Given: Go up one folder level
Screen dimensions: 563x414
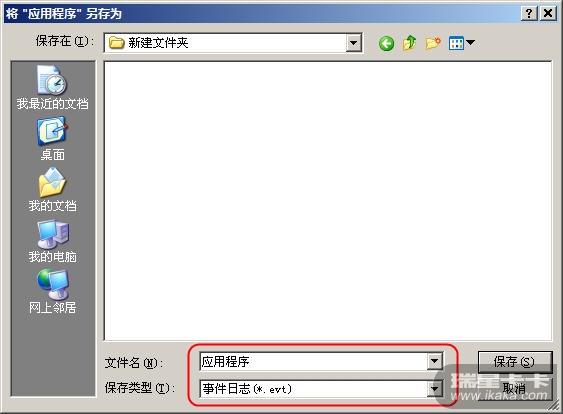Looking at the screenshot, I should [410, 43].
